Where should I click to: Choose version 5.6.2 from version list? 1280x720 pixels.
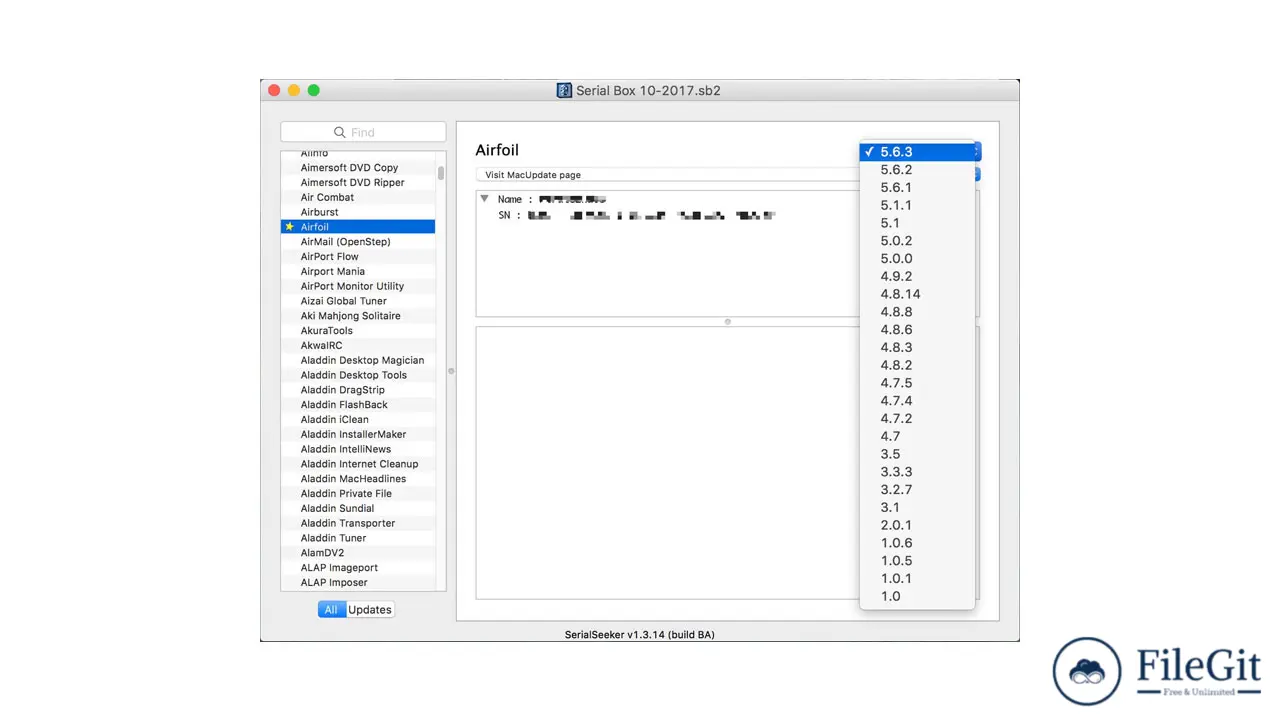(917, 170)
